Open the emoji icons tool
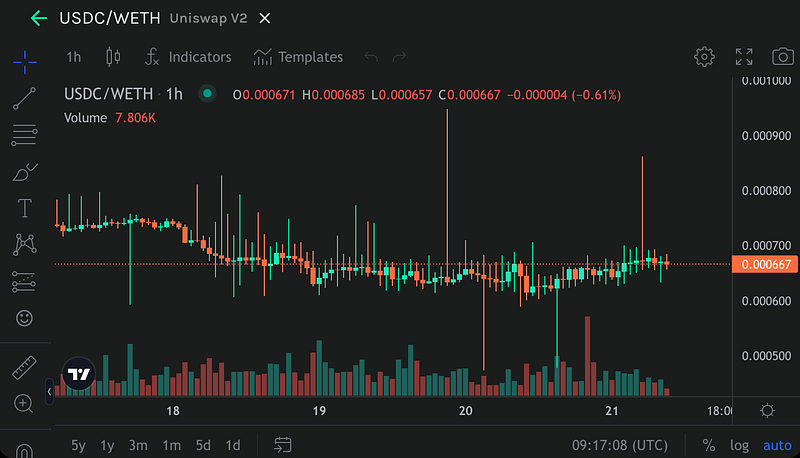The image size is (800, 458). pos(24,318)
